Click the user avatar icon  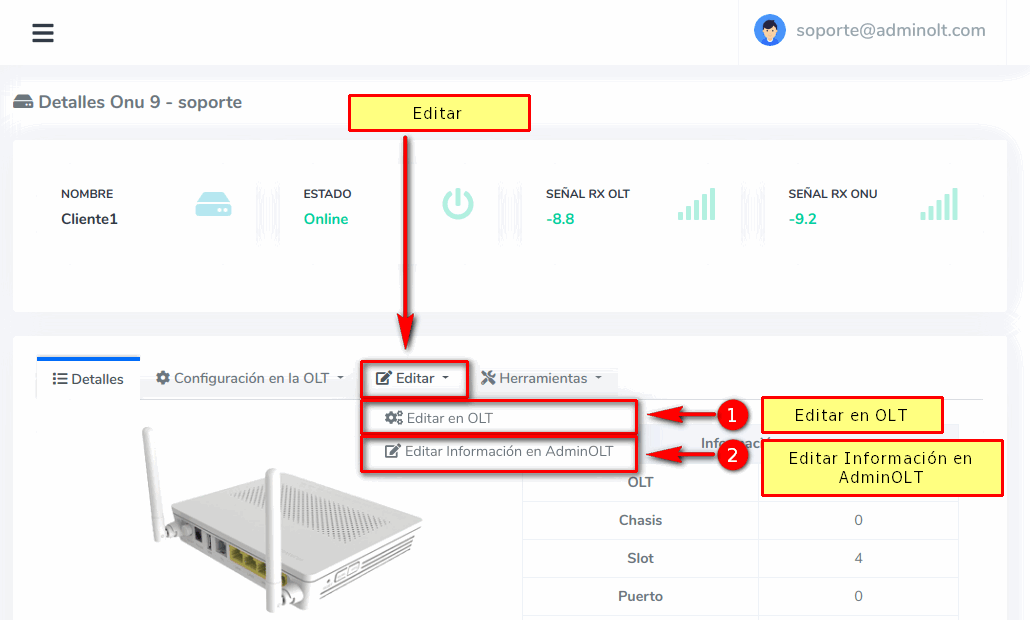point(769,30)
